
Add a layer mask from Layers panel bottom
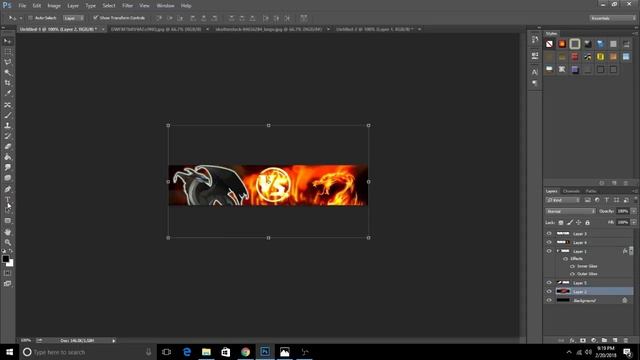pos(583,340)
